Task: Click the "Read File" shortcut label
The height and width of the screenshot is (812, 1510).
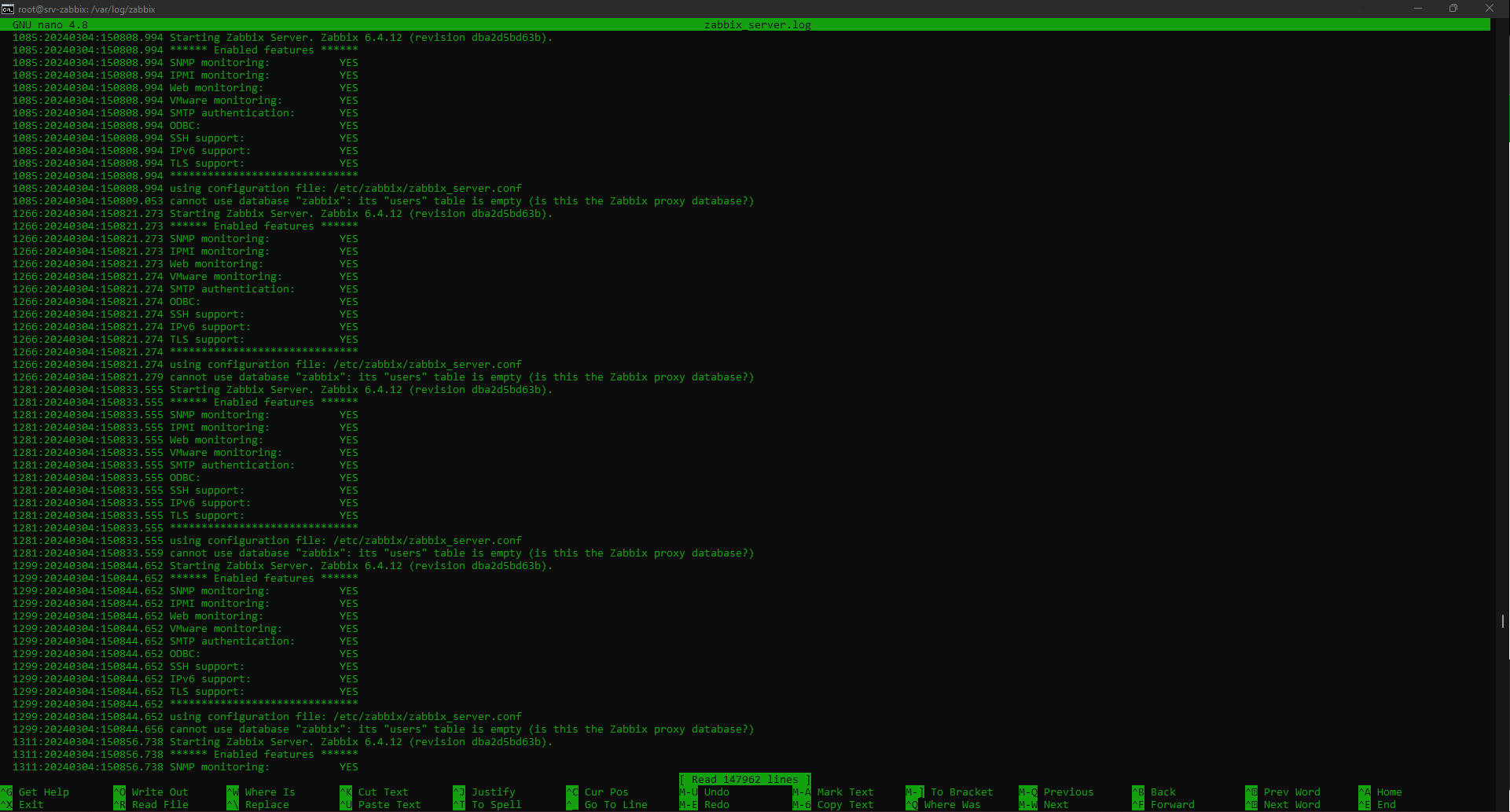Action: [160, 805]
